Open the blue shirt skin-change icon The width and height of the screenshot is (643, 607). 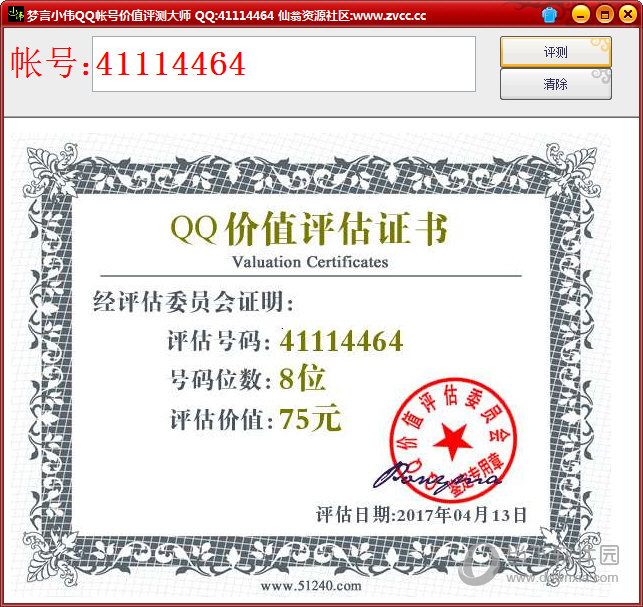550,15
